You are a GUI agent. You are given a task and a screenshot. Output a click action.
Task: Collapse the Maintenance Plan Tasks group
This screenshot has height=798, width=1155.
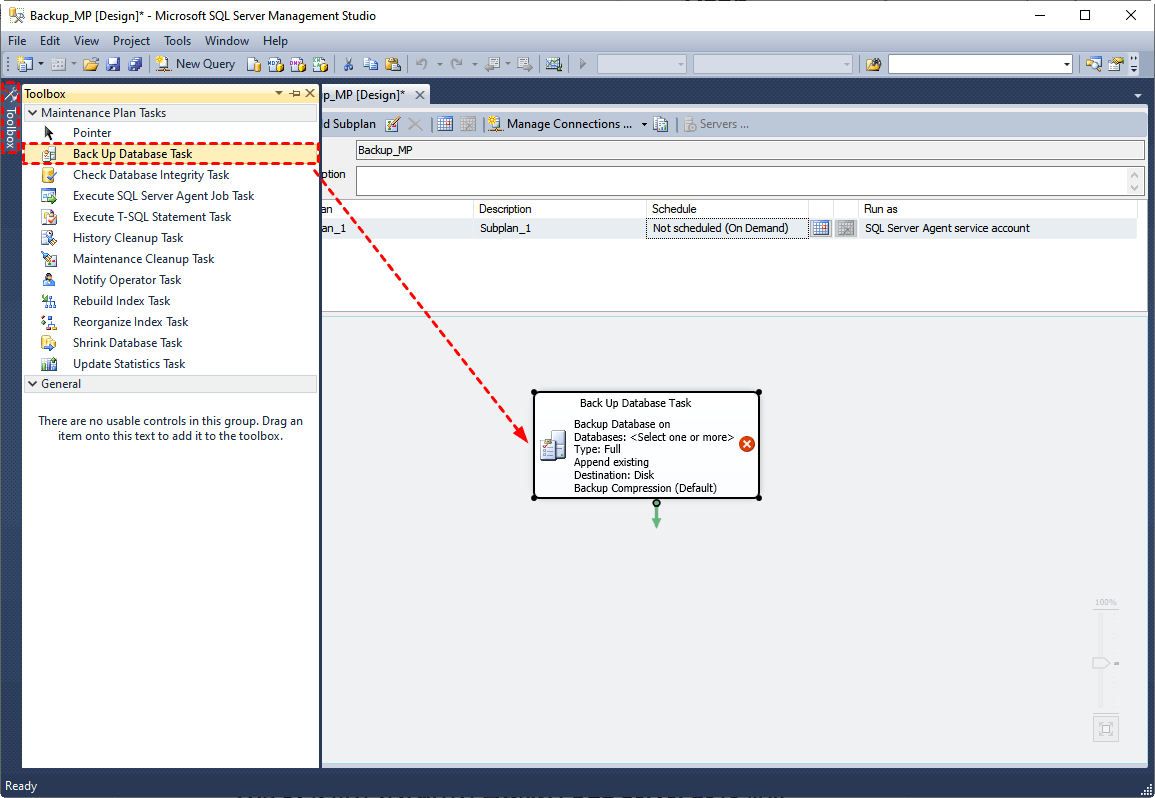pyautogui.click(x=33, y=112)
